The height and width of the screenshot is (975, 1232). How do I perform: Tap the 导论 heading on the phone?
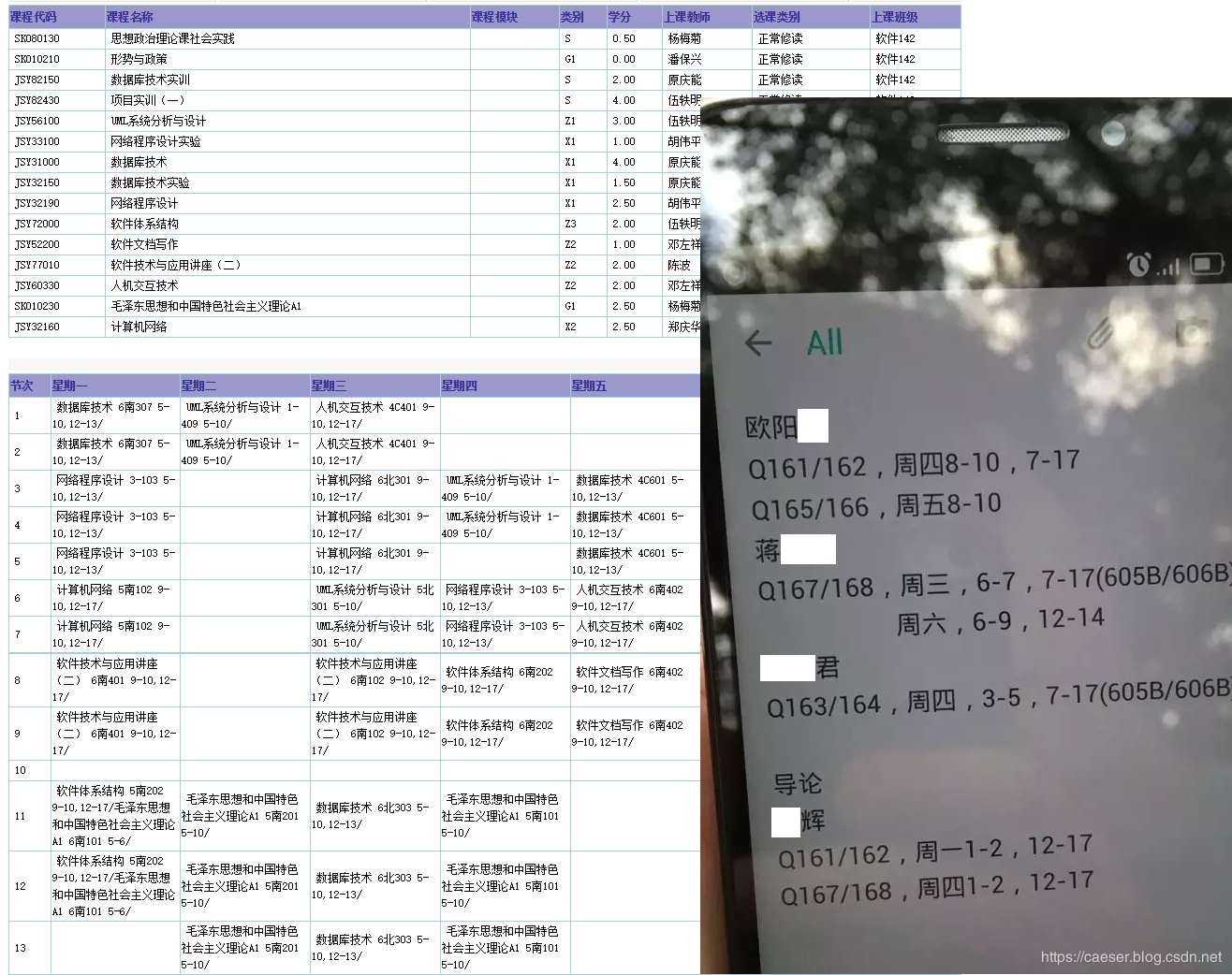798,782
